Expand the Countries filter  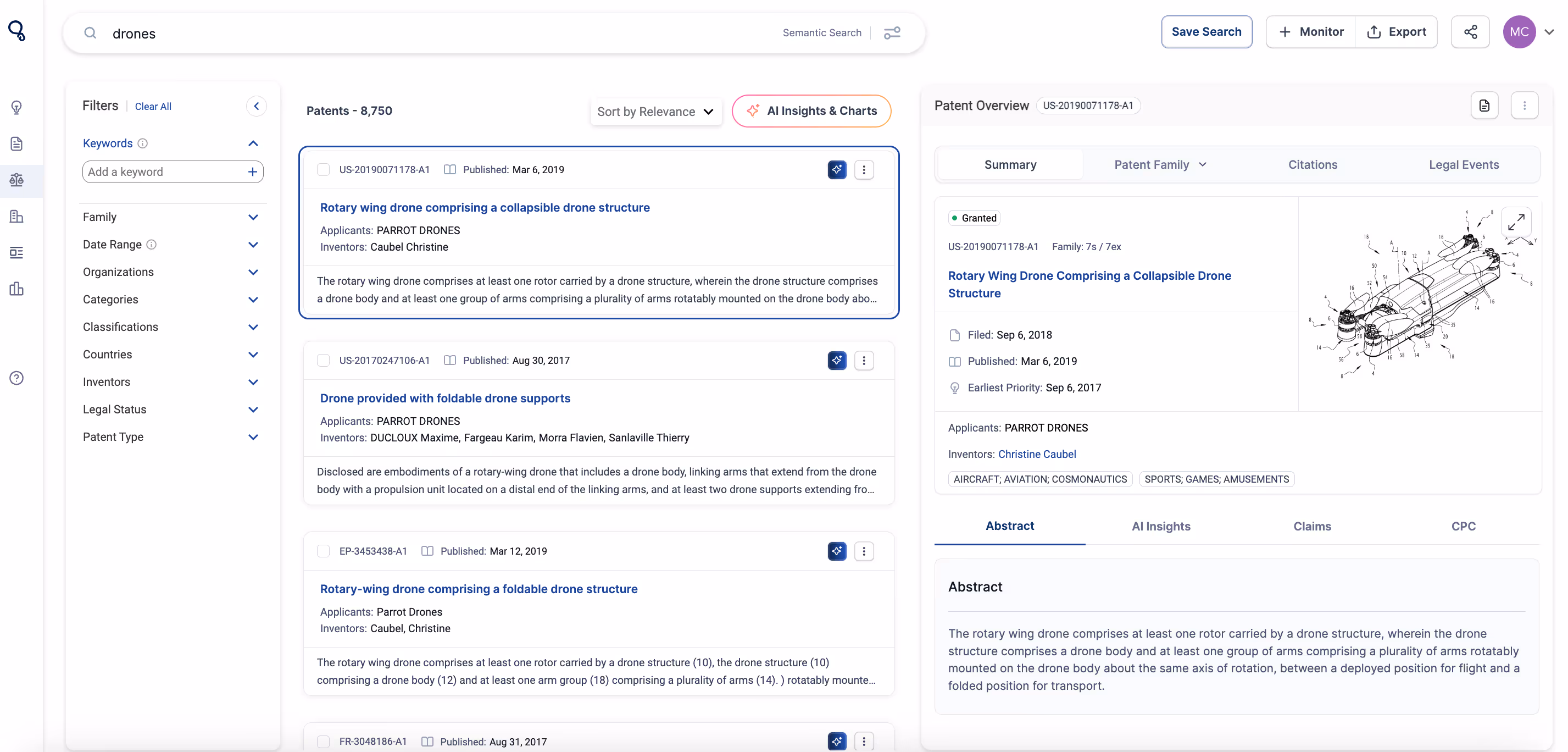tap(253, 355)
